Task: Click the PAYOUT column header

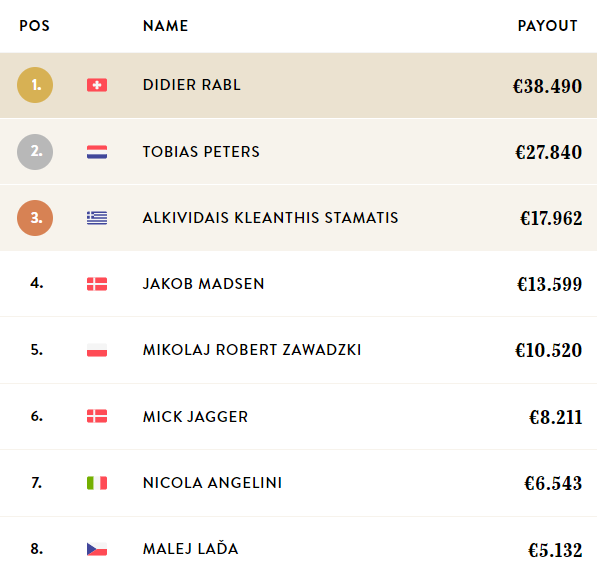Action: tap(548, 26)
